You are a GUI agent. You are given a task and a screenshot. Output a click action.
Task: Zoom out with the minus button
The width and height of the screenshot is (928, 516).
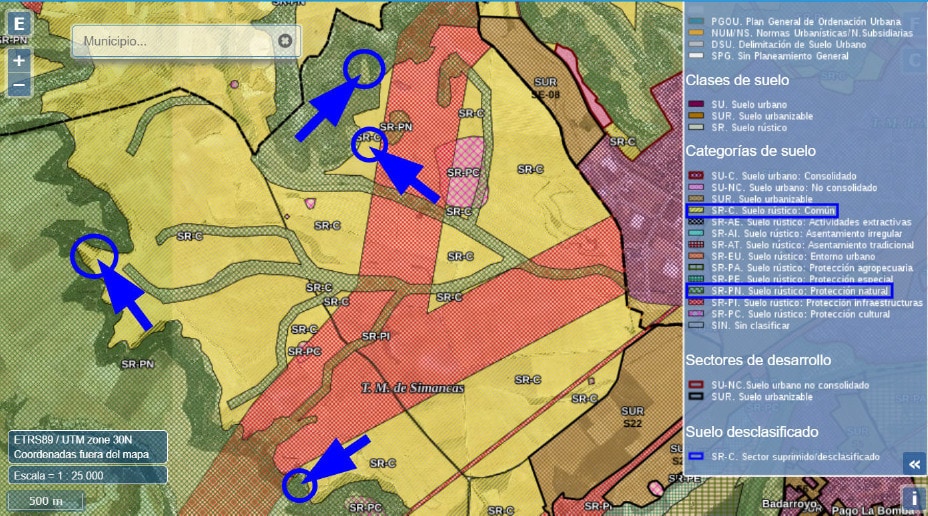tap(19, 86)
